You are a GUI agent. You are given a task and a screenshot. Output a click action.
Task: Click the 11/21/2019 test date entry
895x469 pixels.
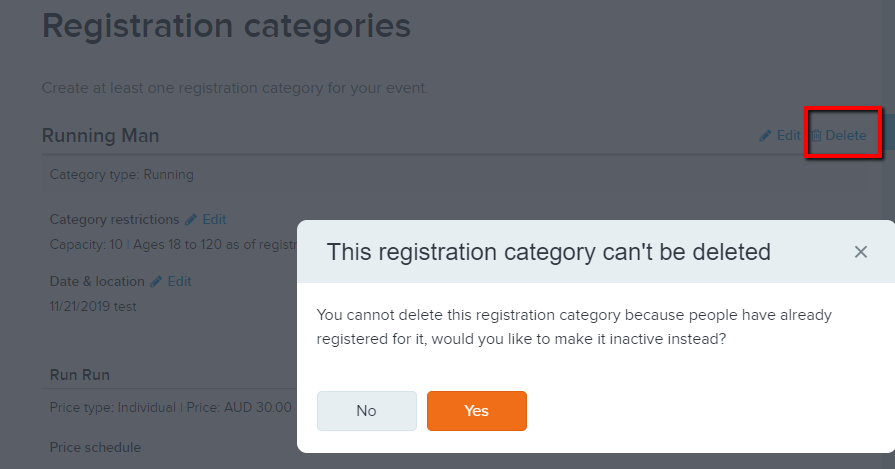(x=93, y=307)
